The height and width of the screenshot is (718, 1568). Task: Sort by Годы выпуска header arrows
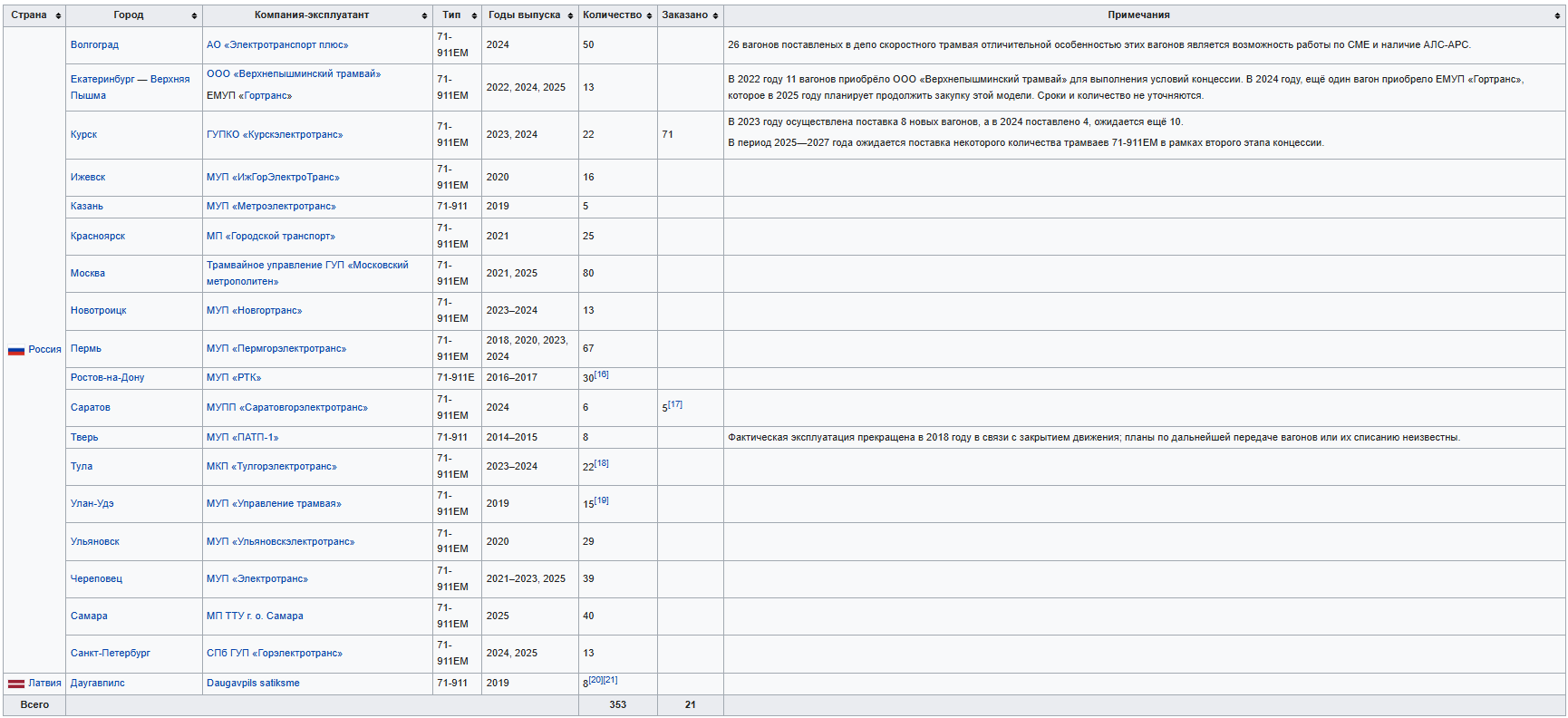tap(571, 16)
